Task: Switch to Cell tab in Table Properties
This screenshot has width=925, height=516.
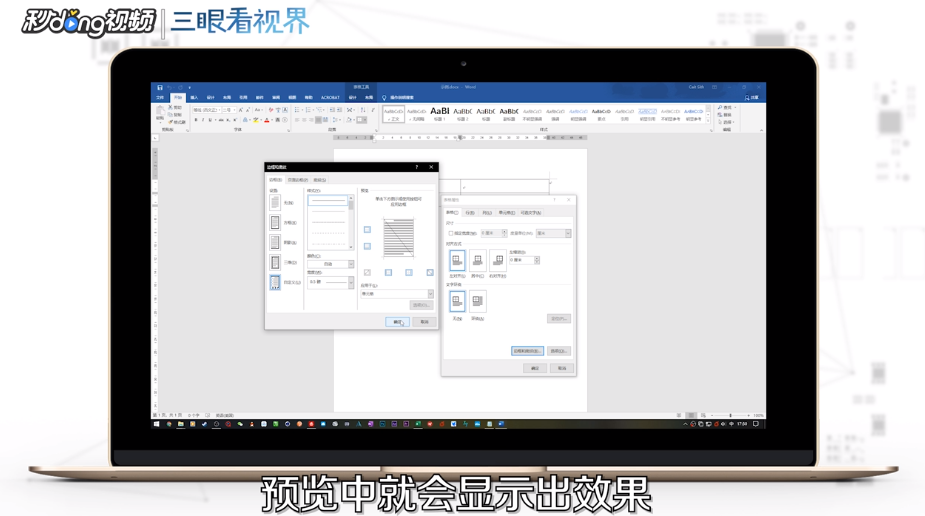Action: click(507, 213)
